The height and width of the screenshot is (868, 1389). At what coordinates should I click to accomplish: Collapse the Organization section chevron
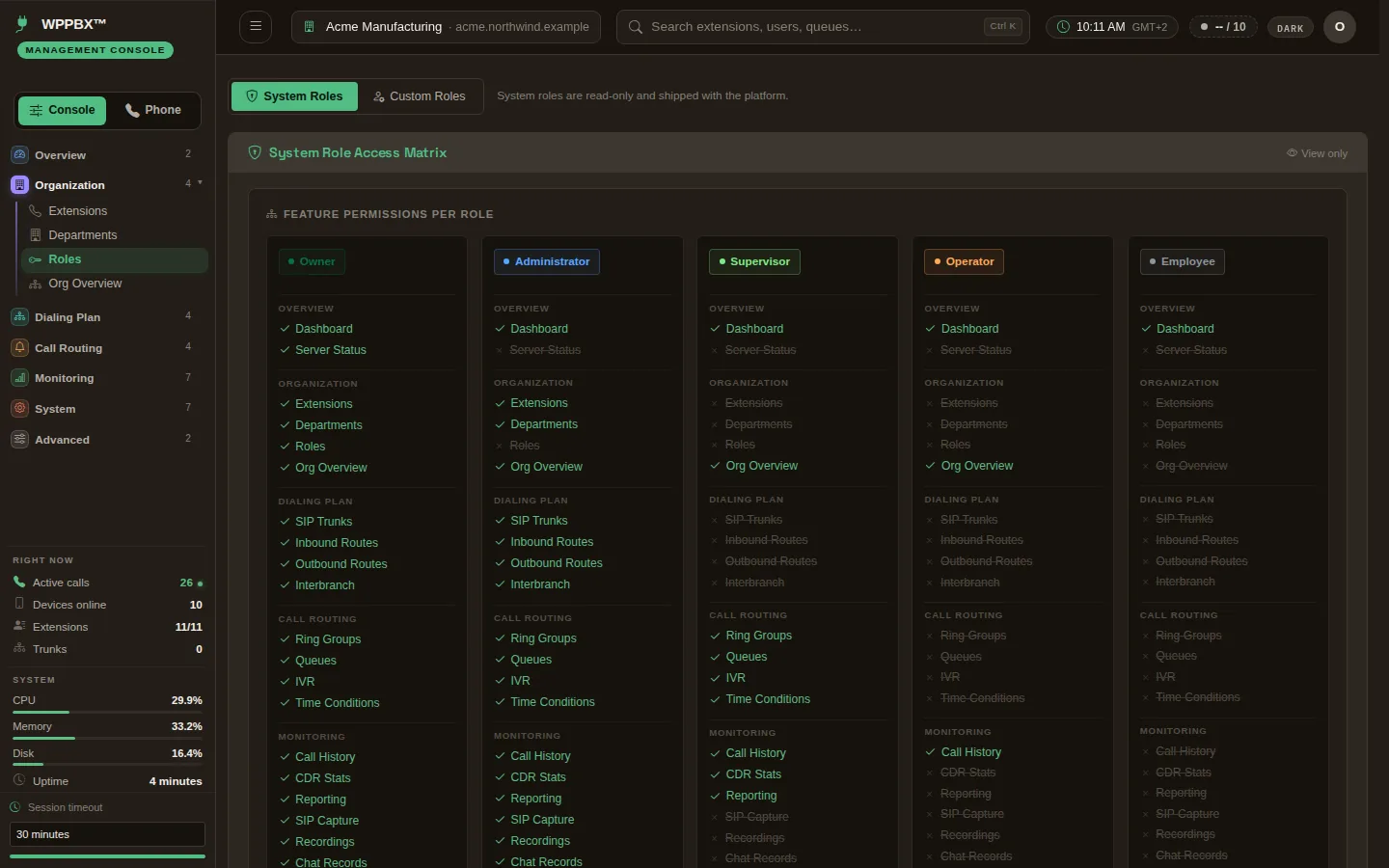coord(200,182)
